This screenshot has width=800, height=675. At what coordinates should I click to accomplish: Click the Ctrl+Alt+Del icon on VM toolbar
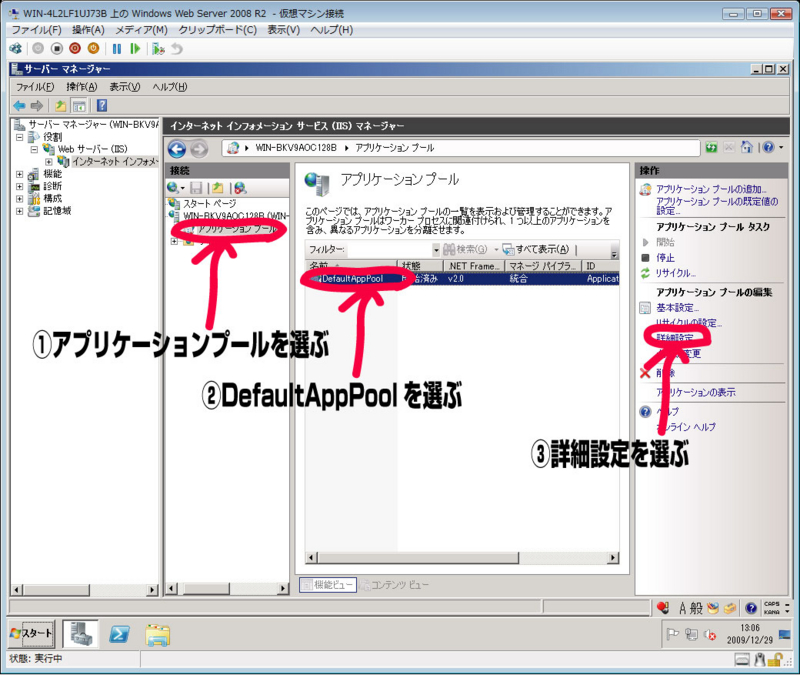coord(15,48)
